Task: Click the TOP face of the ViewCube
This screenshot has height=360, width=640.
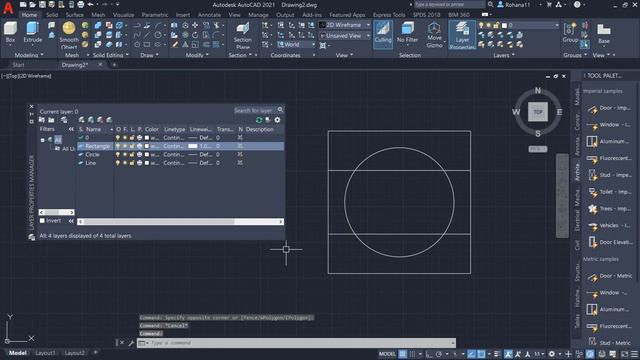Action: [538, 112]
